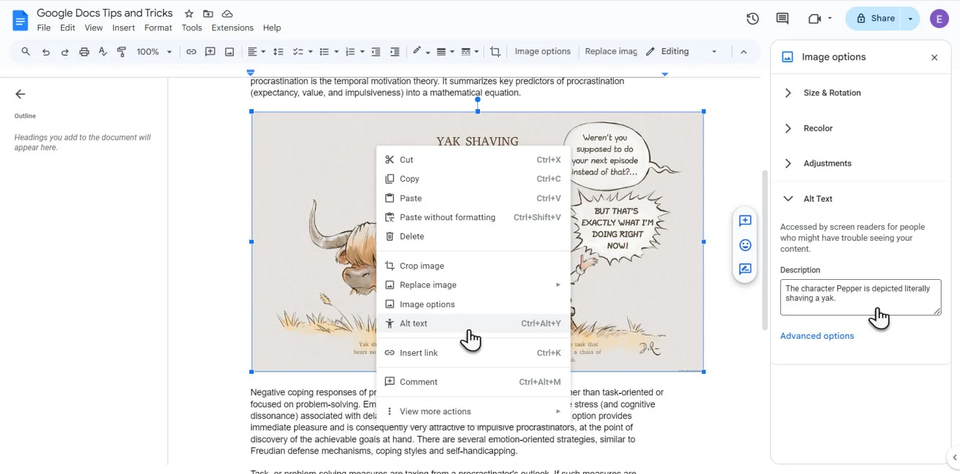Run spelling and grammar check icon
Screen dimensions: 960x474
pos(103,52)
